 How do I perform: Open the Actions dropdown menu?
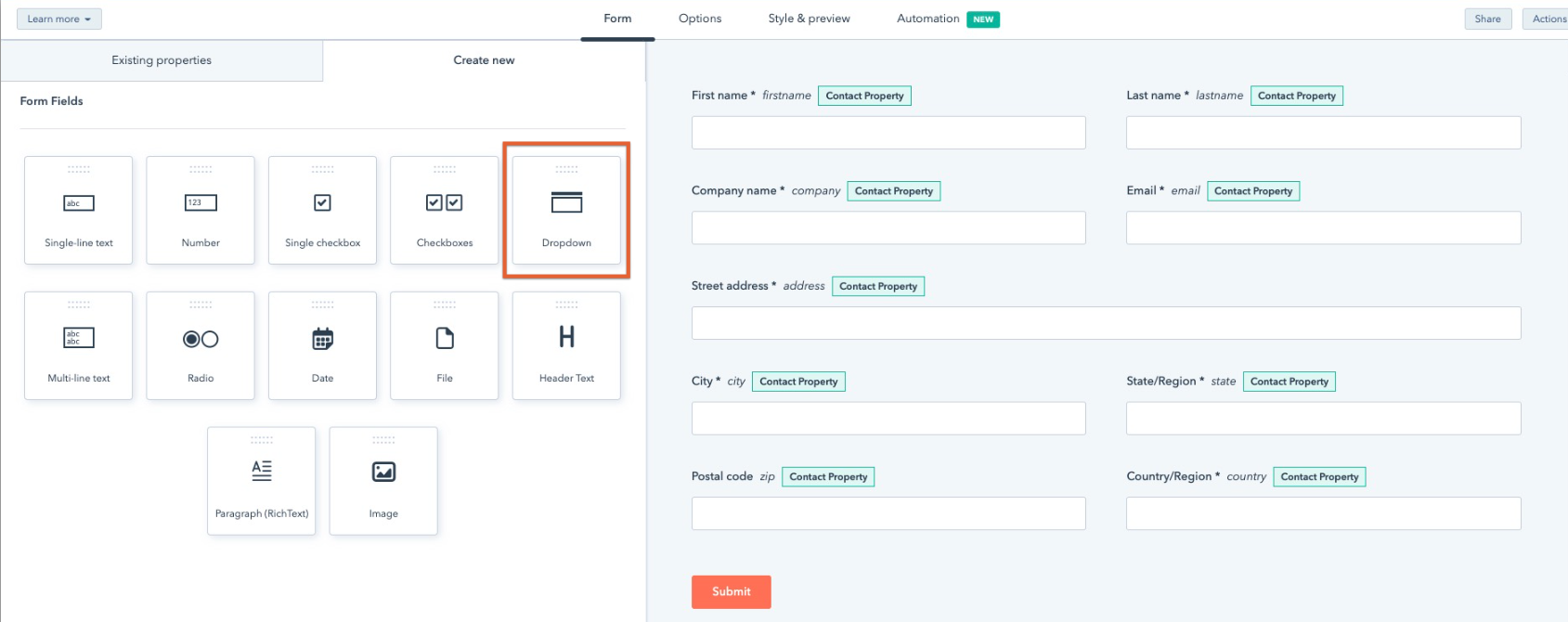pos(1548,19)
